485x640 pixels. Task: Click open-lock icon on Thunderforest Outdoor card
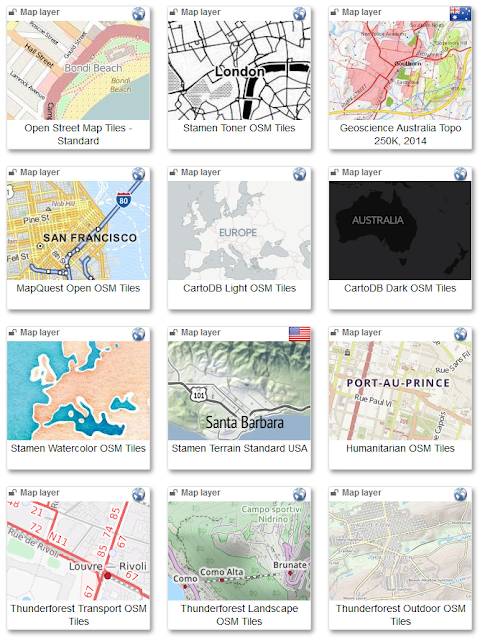pos(334,493)
